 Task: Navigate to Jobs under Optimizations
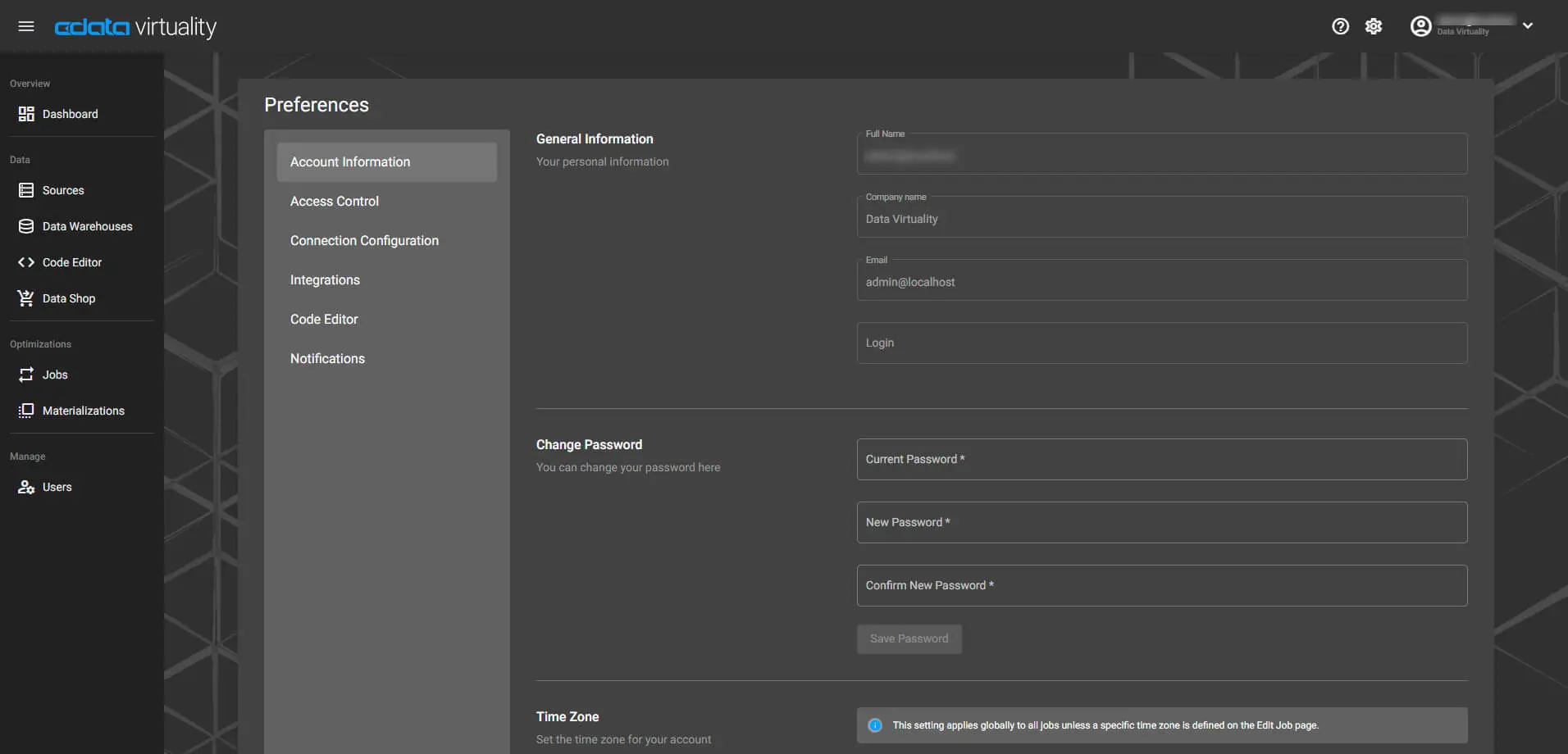coord(55,375)
